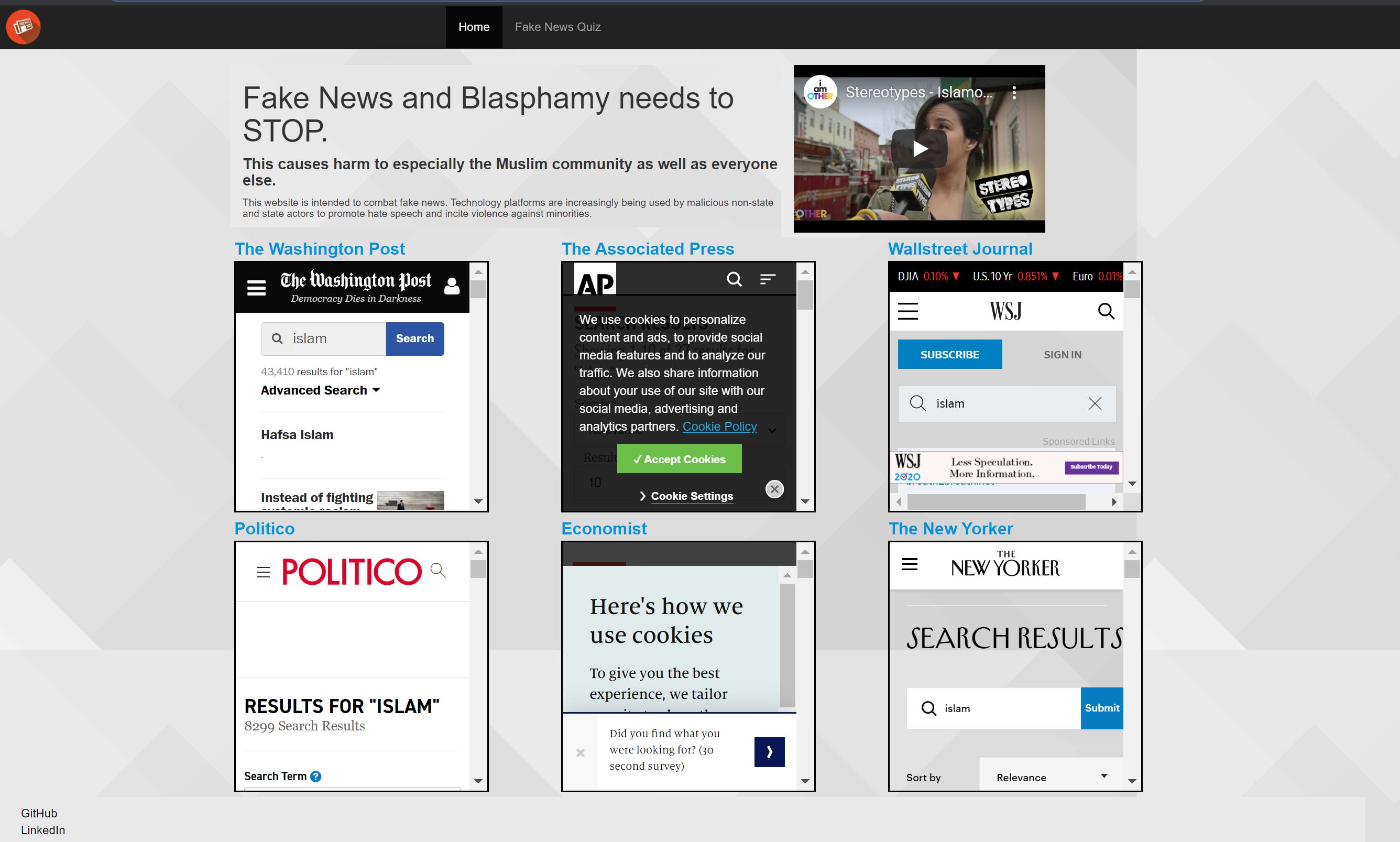Expand AP Cookie Settings
Screen dimensions: 1400x842
(x=691, y=496)
